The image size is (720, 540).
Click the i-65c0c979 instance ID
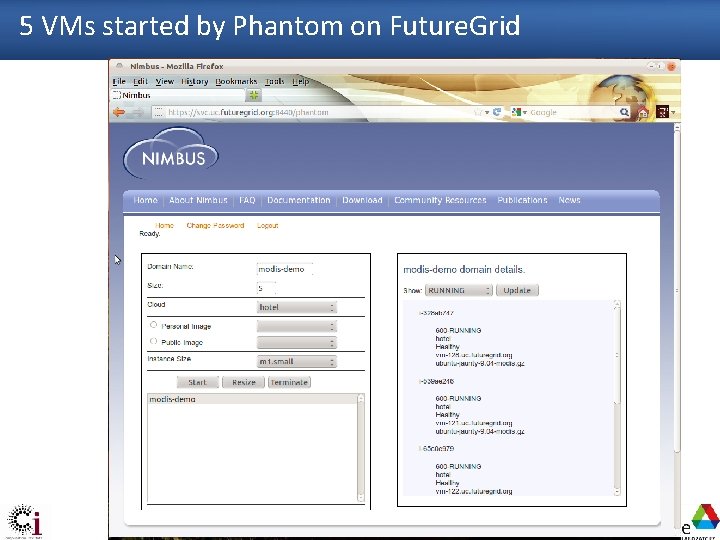[436, 448]
